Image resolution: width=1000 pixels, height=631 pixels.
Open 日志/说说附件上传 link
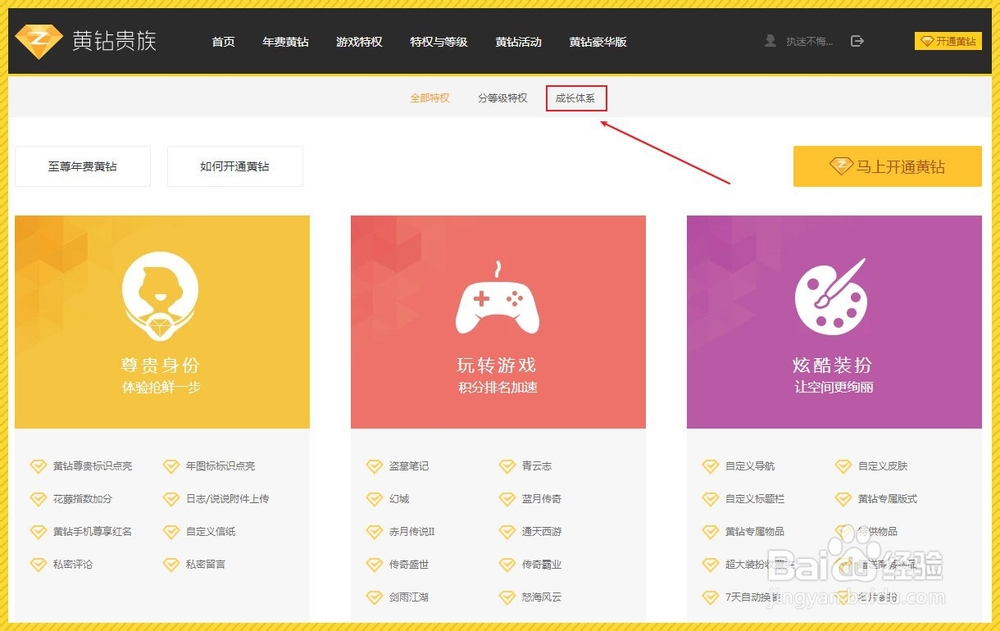coord(227,499)
